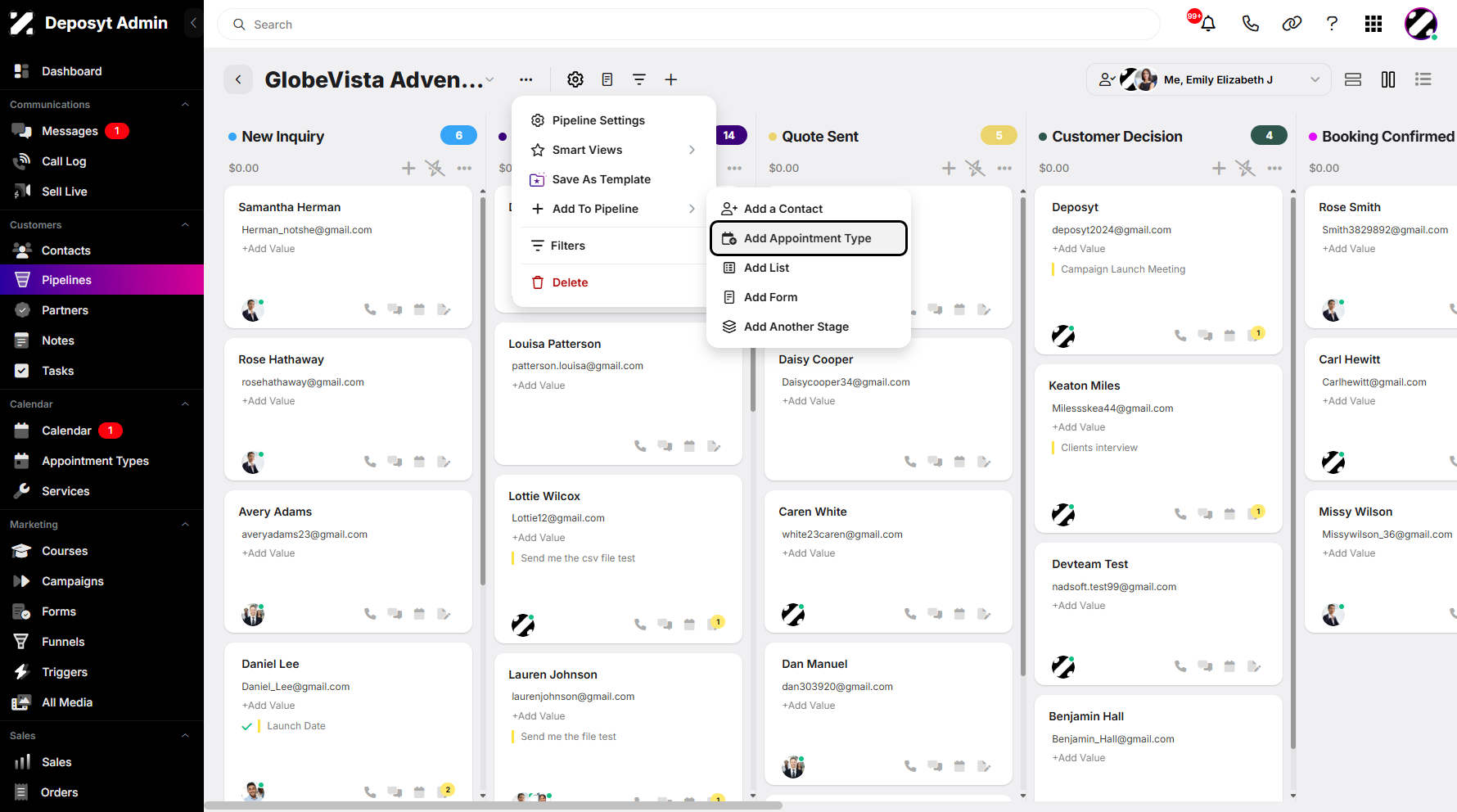Toggle Launch Date task checkmark on Daniel Lee

click(x=247, y=726)
